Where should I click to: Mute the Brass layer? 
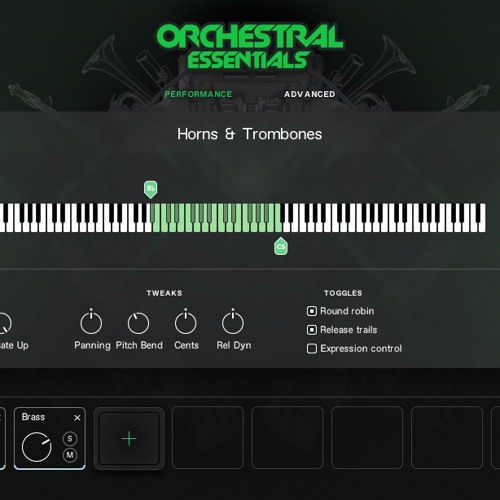click(70, 455)
